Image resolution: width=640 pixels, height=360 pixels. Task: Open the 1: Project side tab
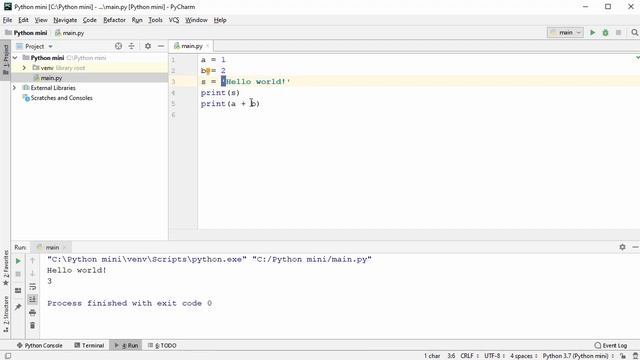(x=5, y=60)
